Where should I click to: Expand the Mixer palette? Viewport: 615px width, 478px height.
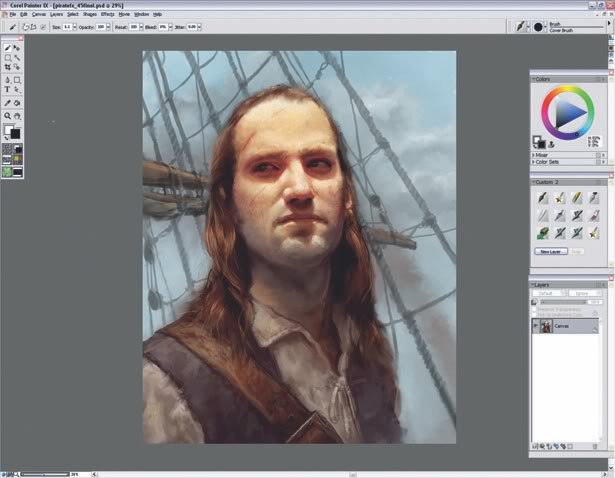pyautogui.click(x=533, y=155)
